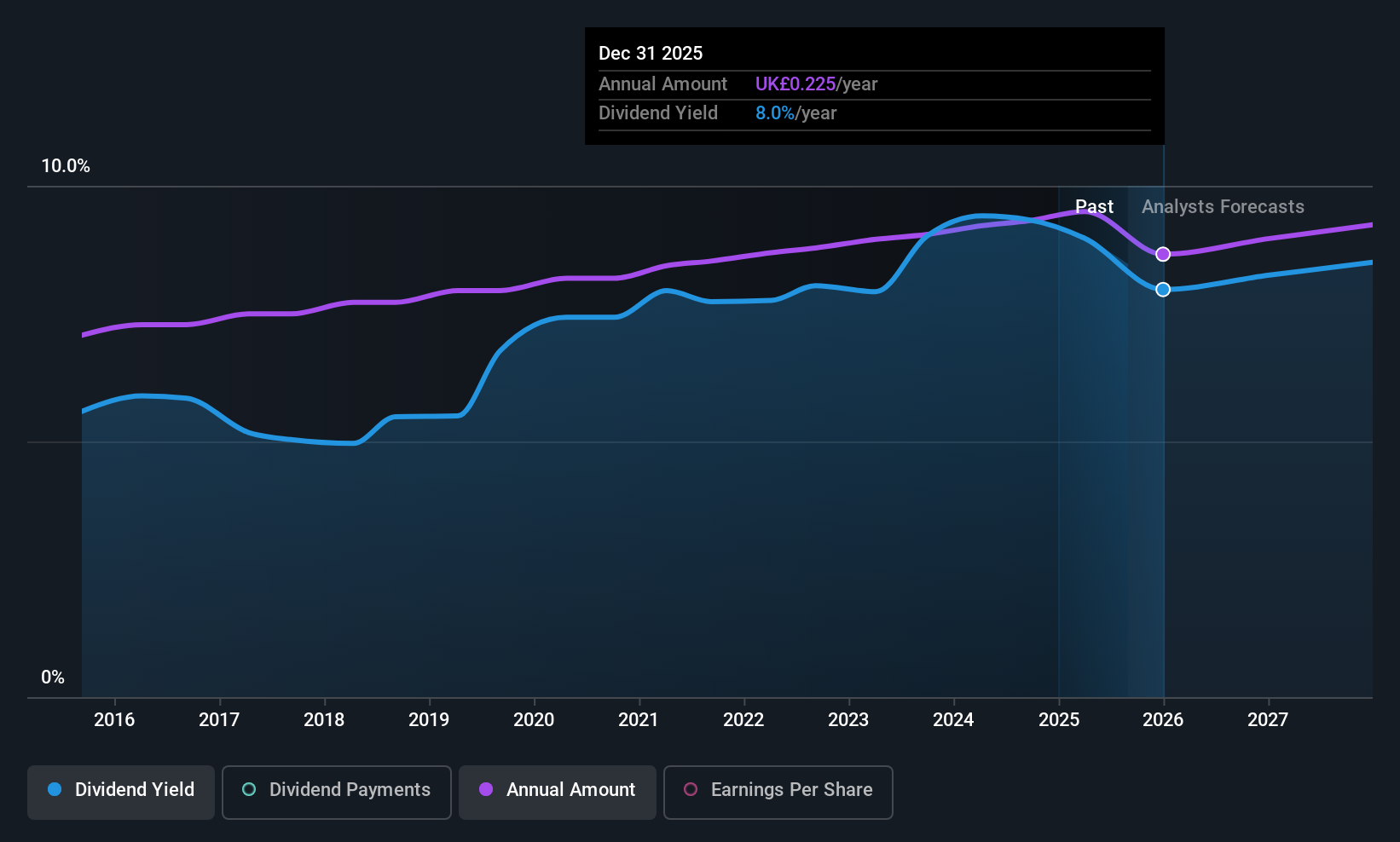Click the teal Dividend Payments circle icon

pyautogui.click(x=248, y=790)
